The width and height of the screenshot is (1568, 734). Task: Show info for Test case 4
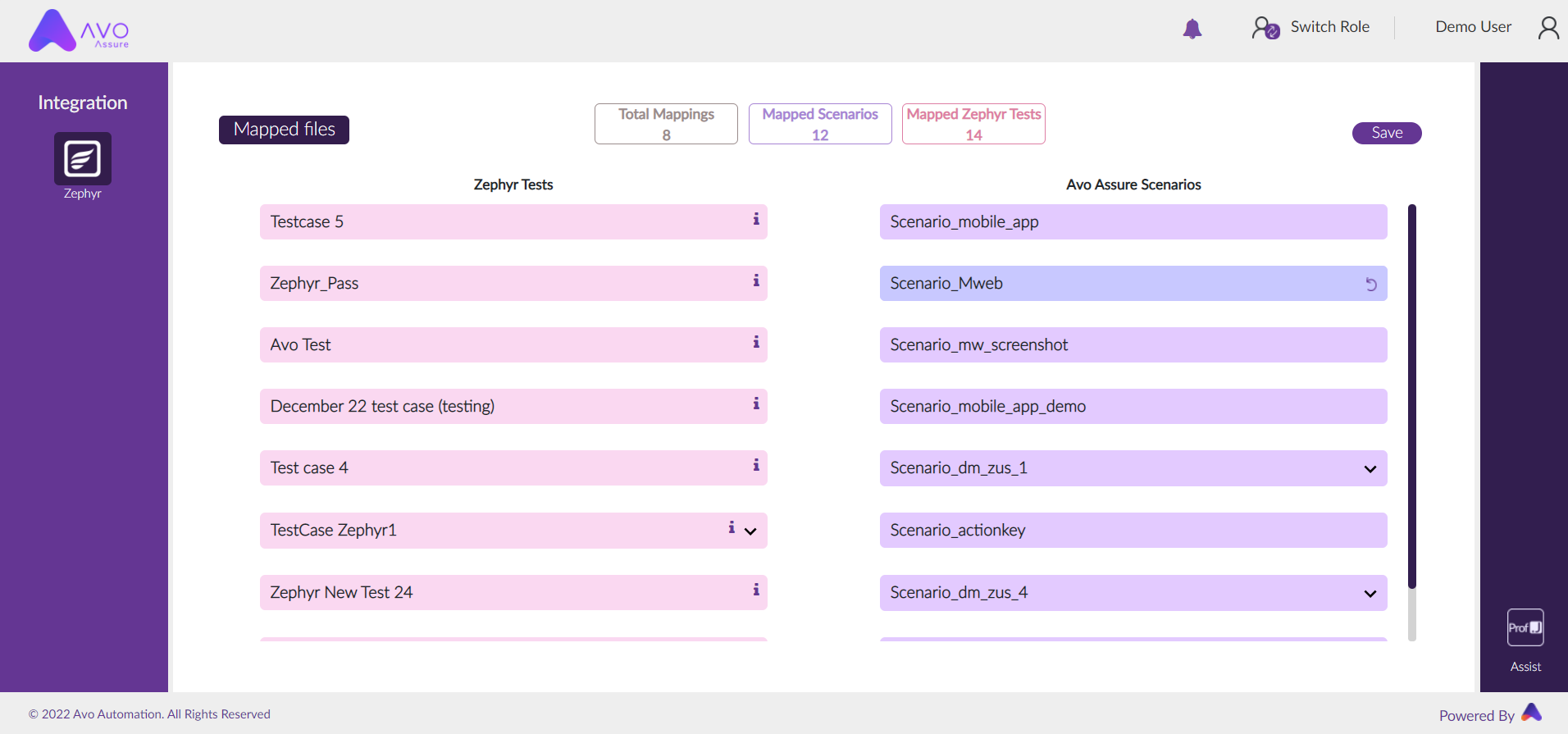coord(756,465)
